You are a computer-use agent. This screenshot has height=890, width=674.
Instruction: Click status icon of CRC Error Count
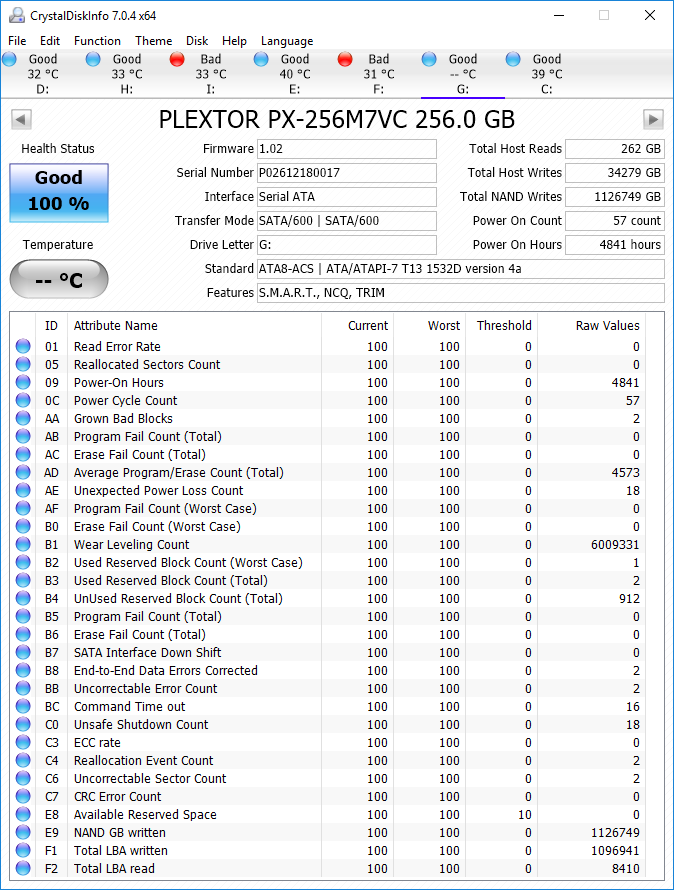click(x=23, y=796)
